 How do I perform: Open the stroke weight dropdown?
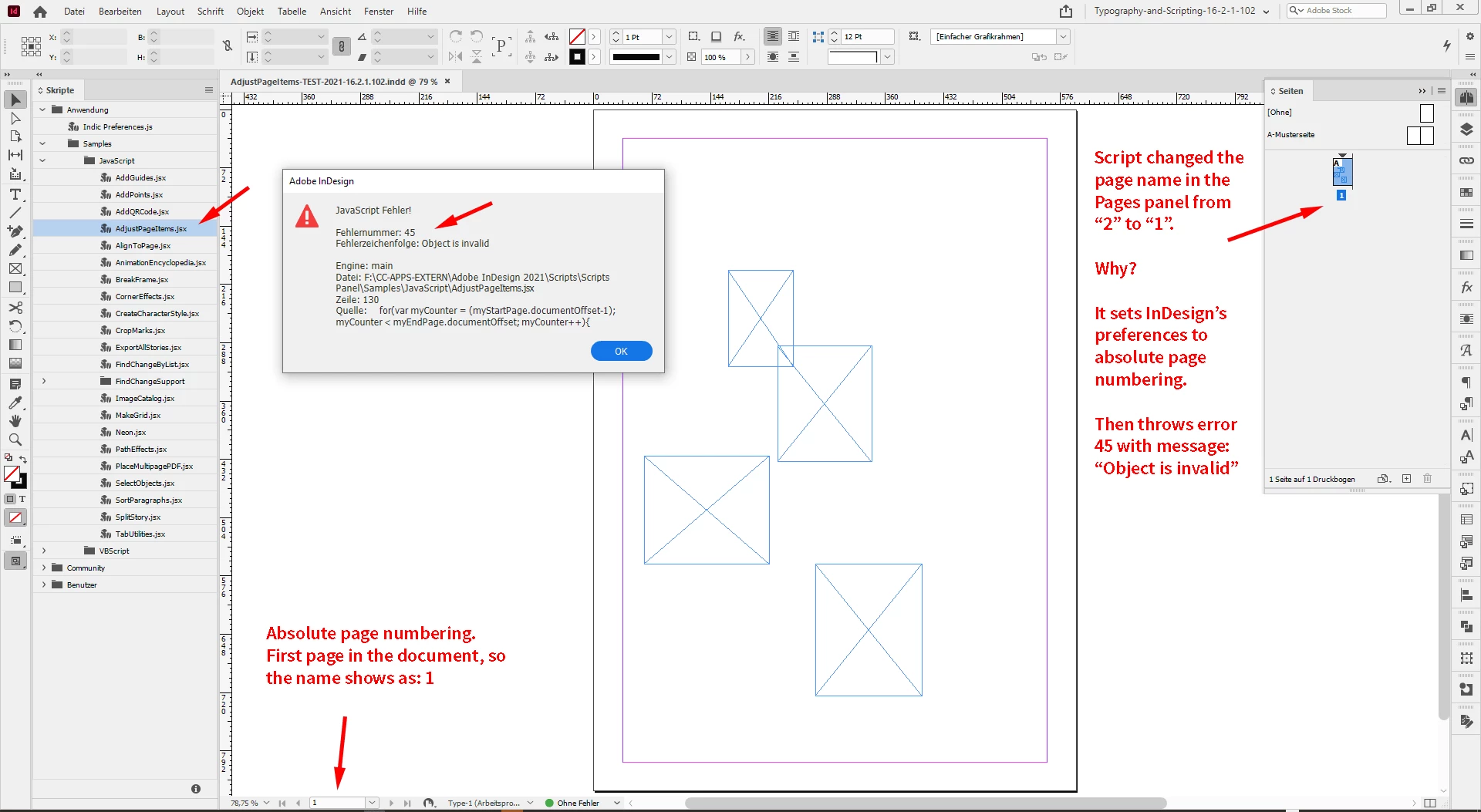(669, 37)
